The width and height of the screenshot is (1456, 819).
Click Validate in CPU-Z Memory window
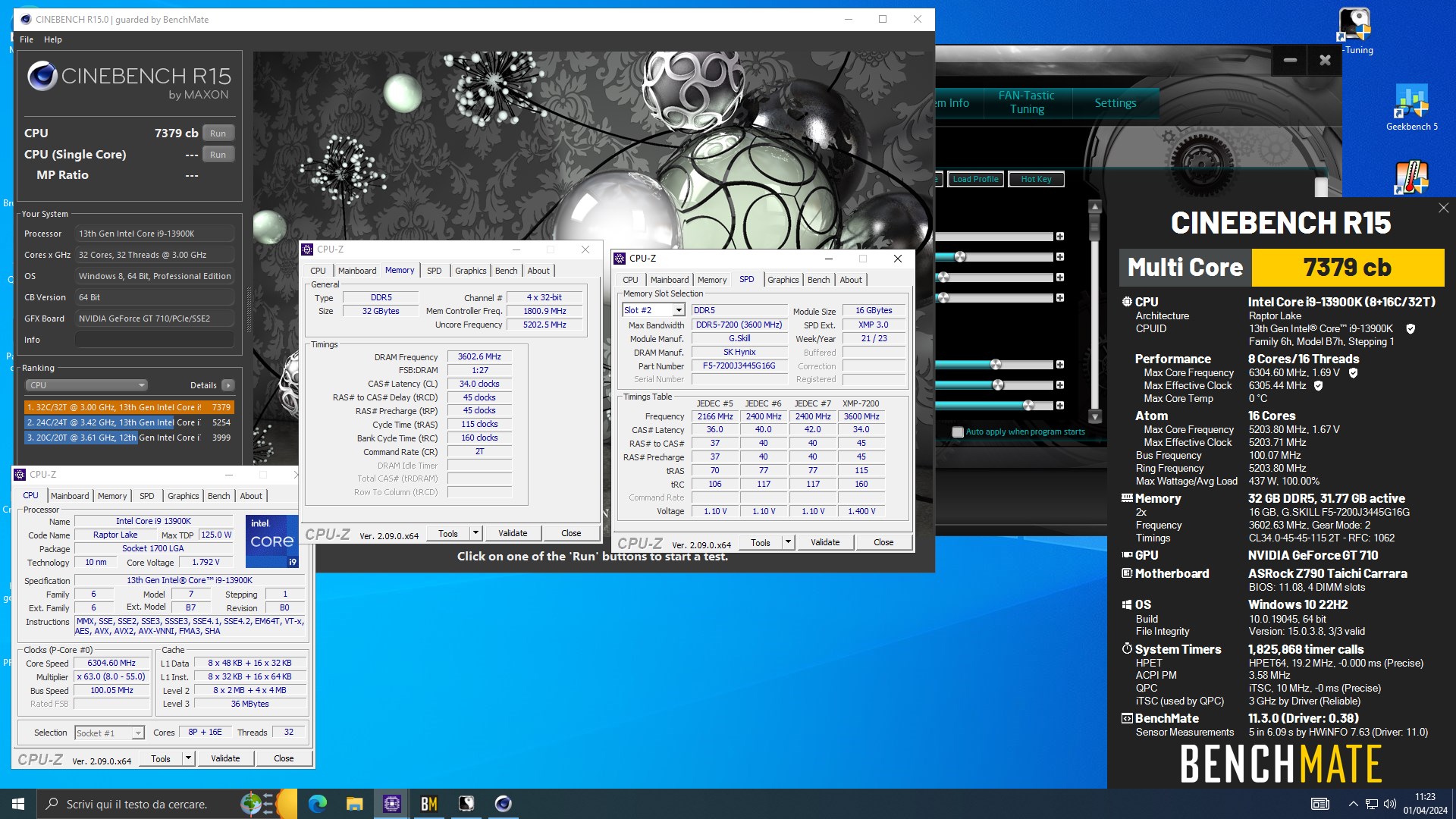point(513,533)
